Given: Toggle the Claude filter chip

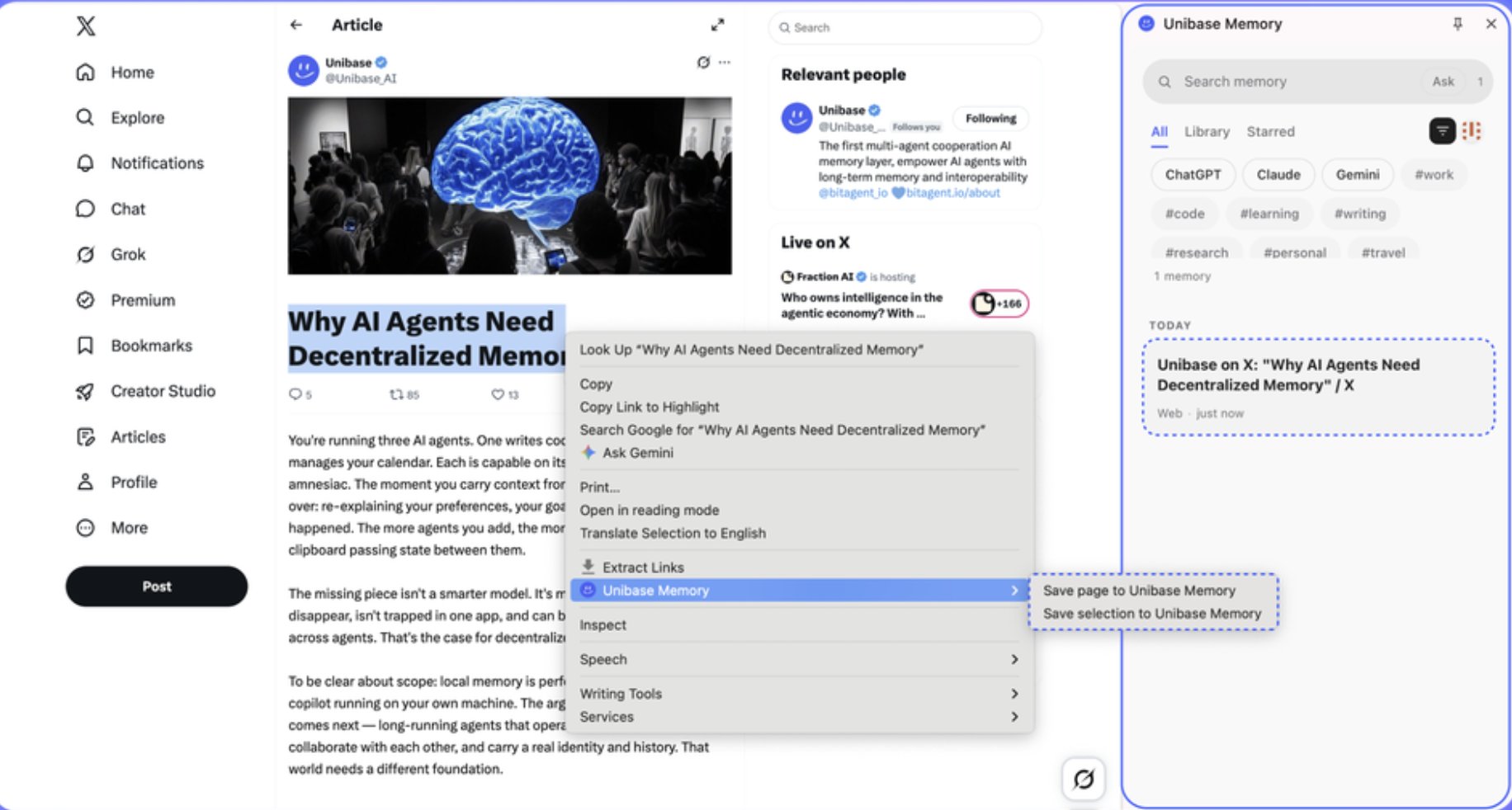Looking at the screenshot, I should click(x=1278, y=175).
